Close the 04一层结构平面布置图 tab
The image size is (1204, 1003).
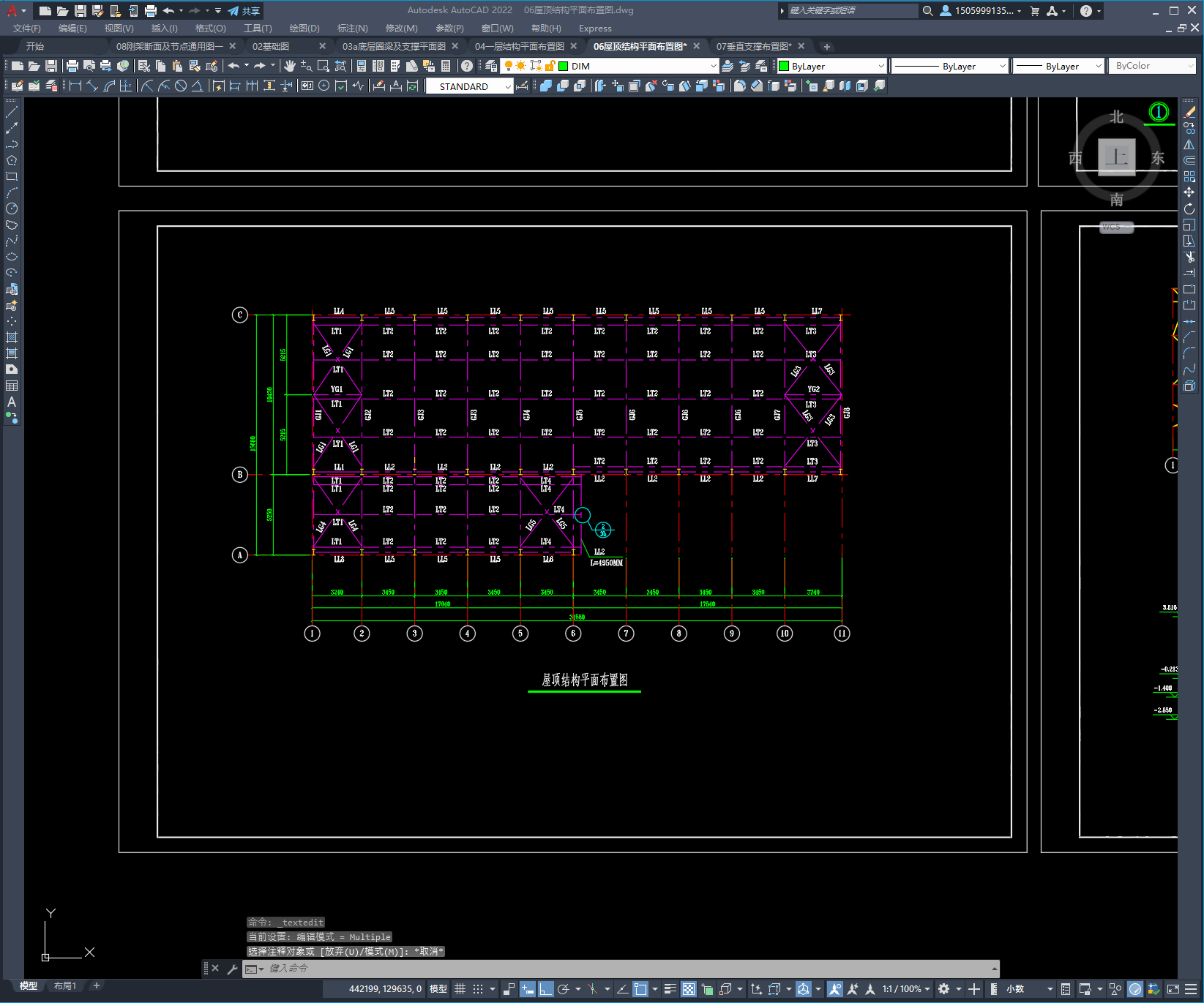click(x=574, y=46)
